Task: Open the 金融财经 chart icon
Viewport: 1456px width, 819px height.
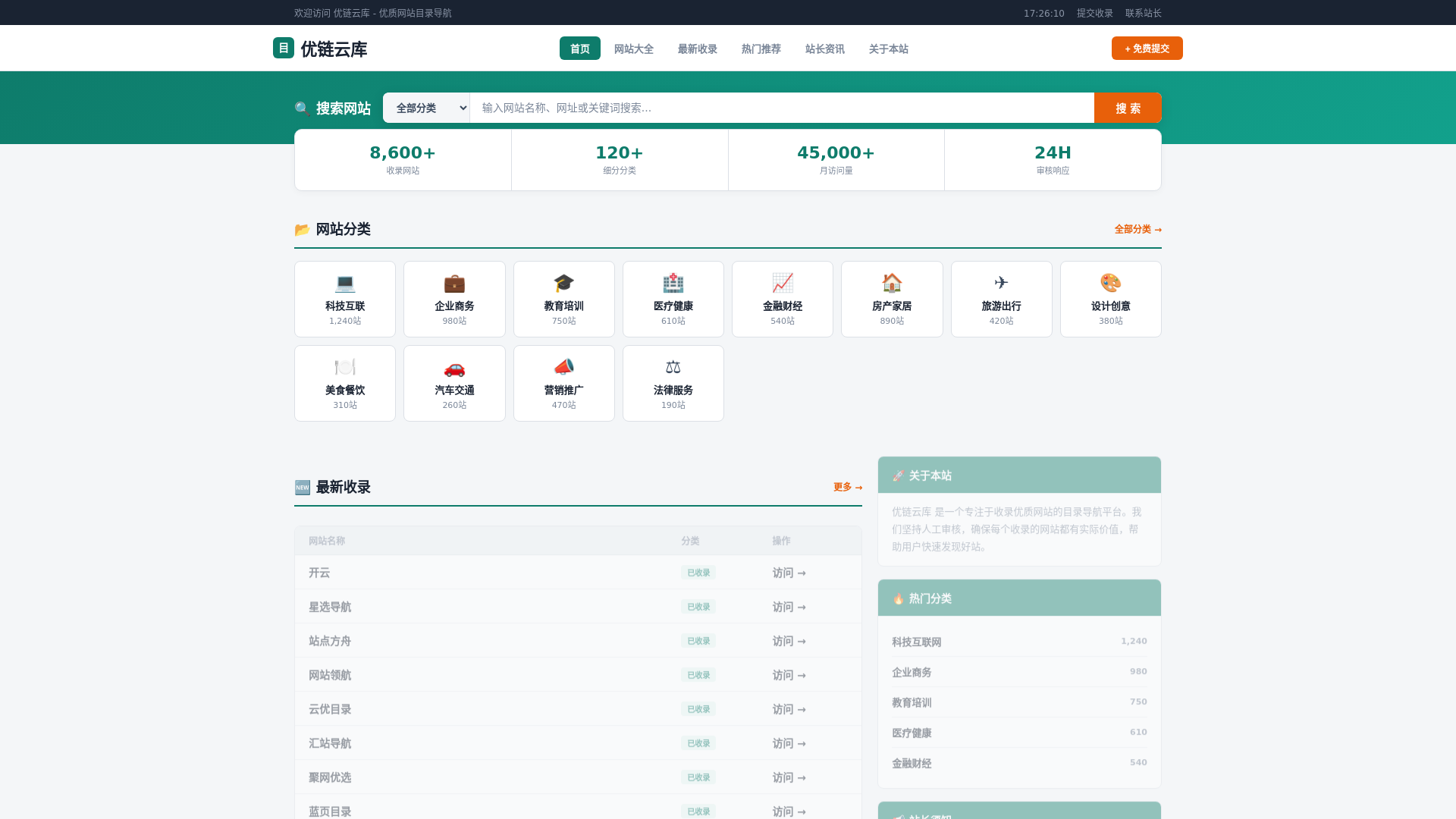Action: [x=783, y=283]
